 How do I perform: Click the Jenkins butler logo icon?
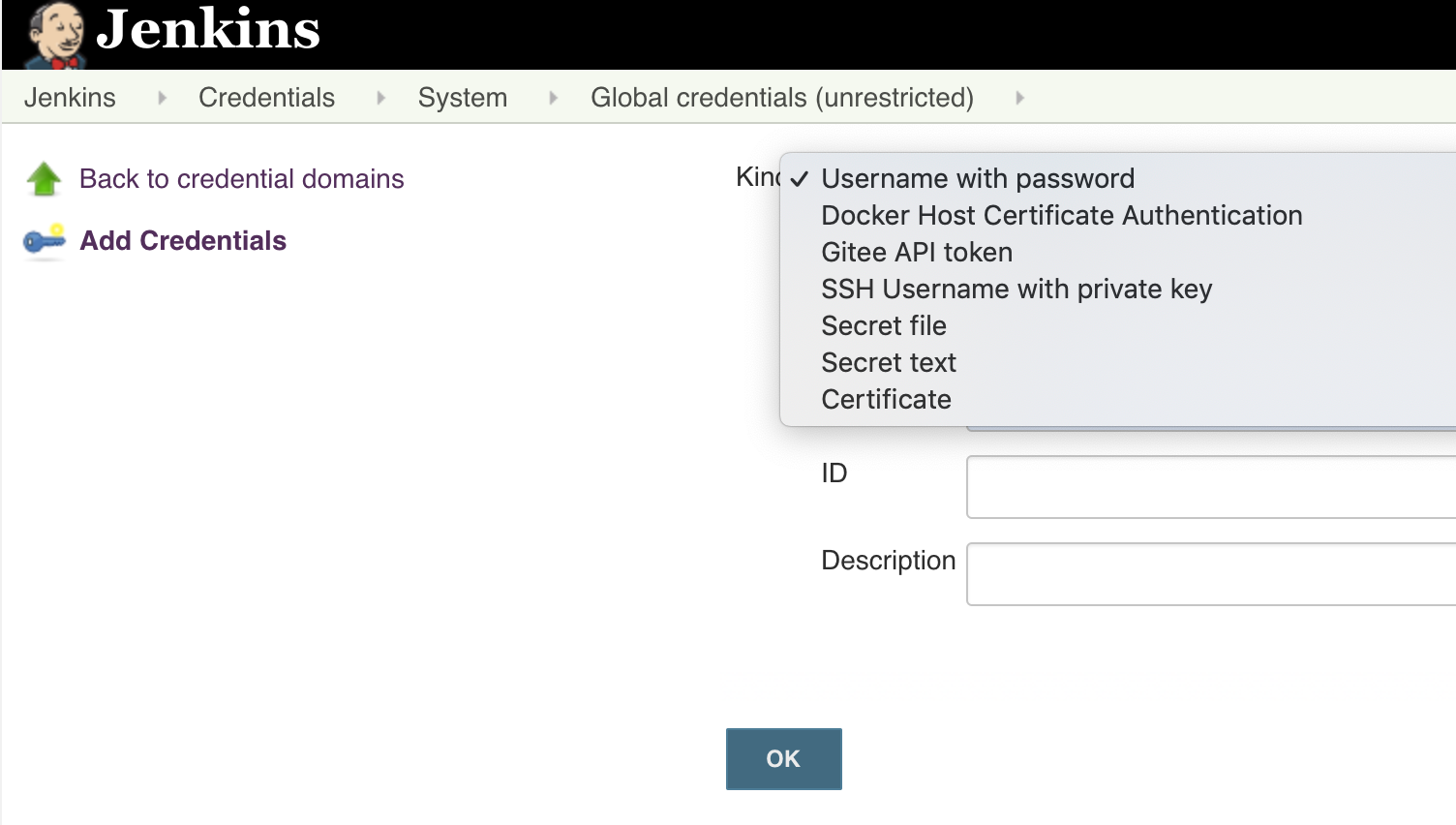(55, 35)
